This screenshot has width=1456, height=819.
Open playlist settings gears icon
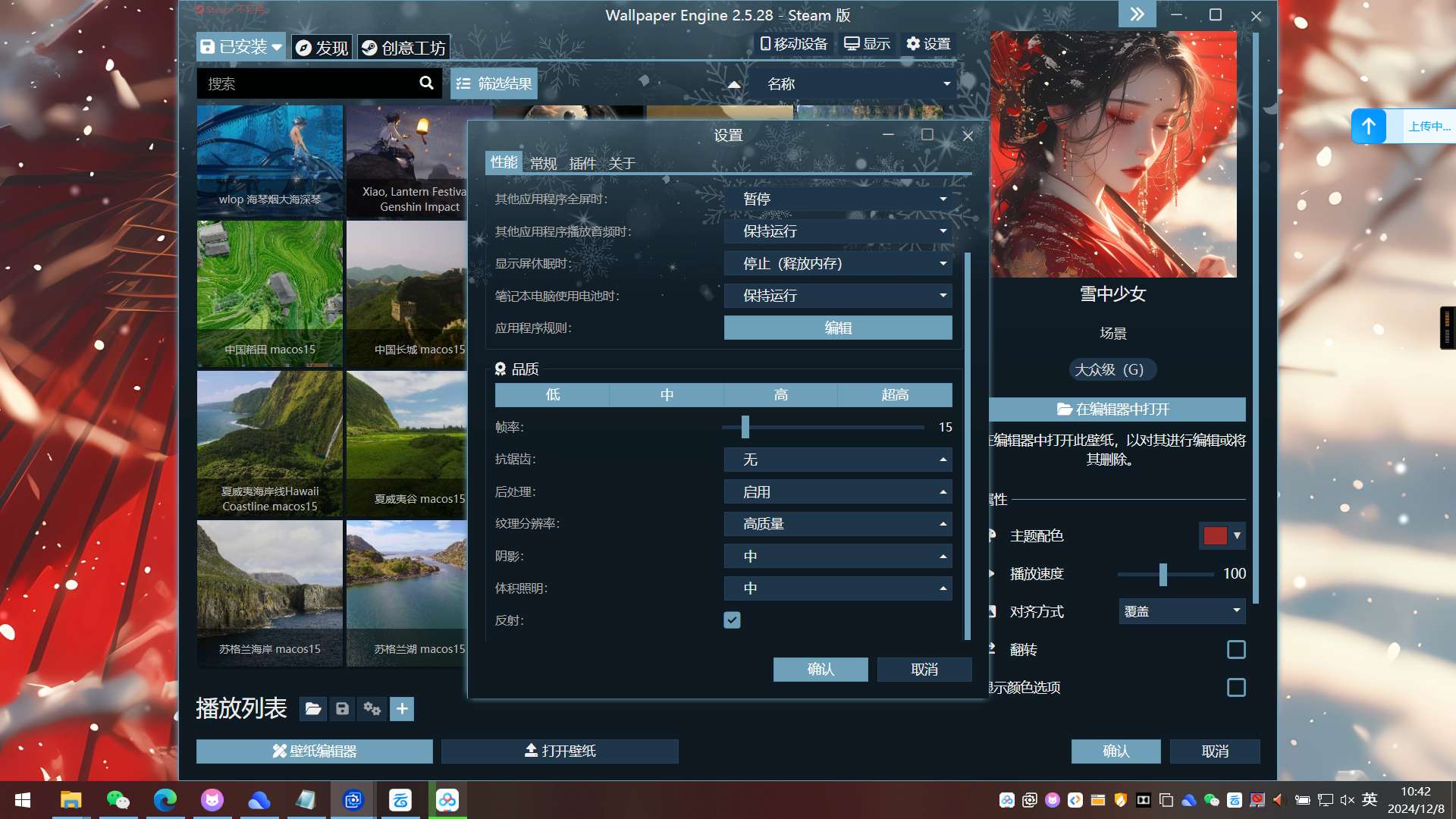(372, 709)
